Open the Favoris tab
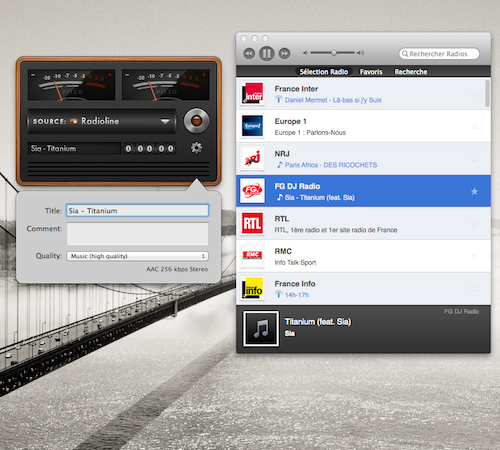 click(x=371, y=72)
